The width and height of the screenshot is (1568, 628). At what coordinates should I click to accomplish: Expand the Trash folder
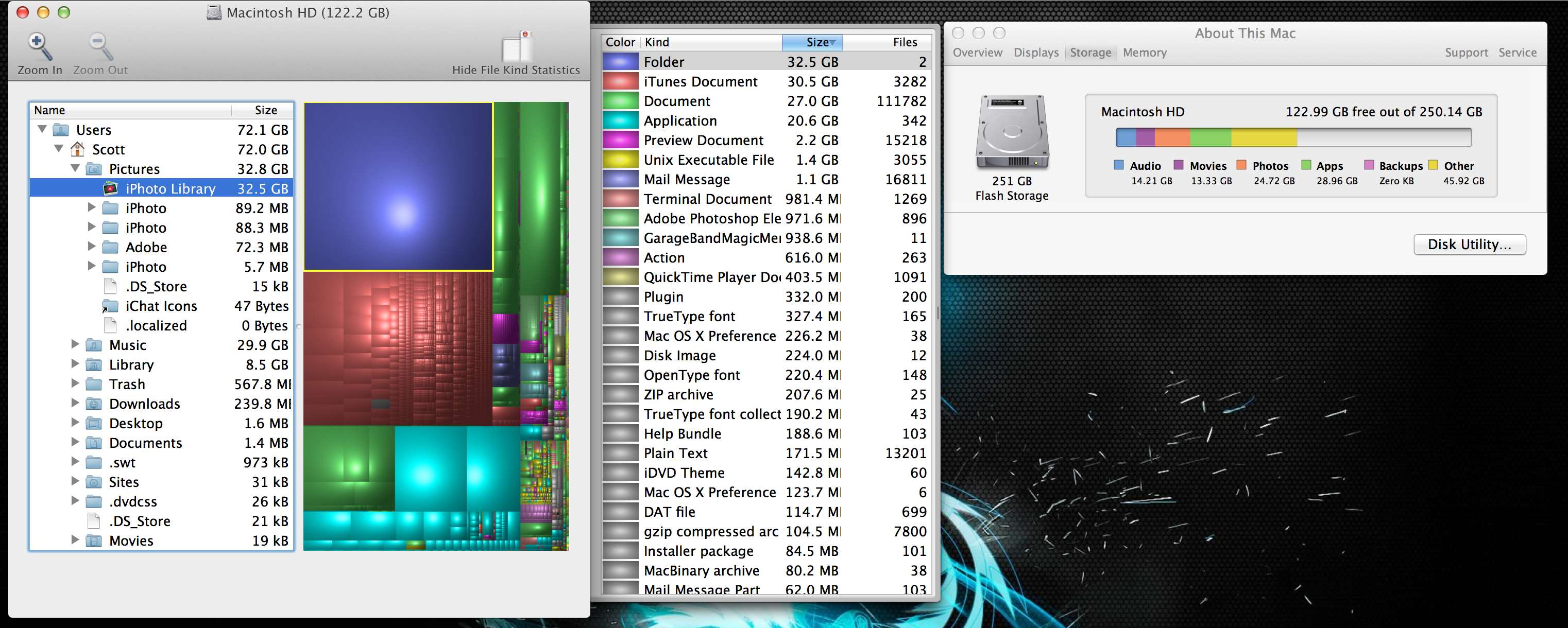[x=76, y=383]
